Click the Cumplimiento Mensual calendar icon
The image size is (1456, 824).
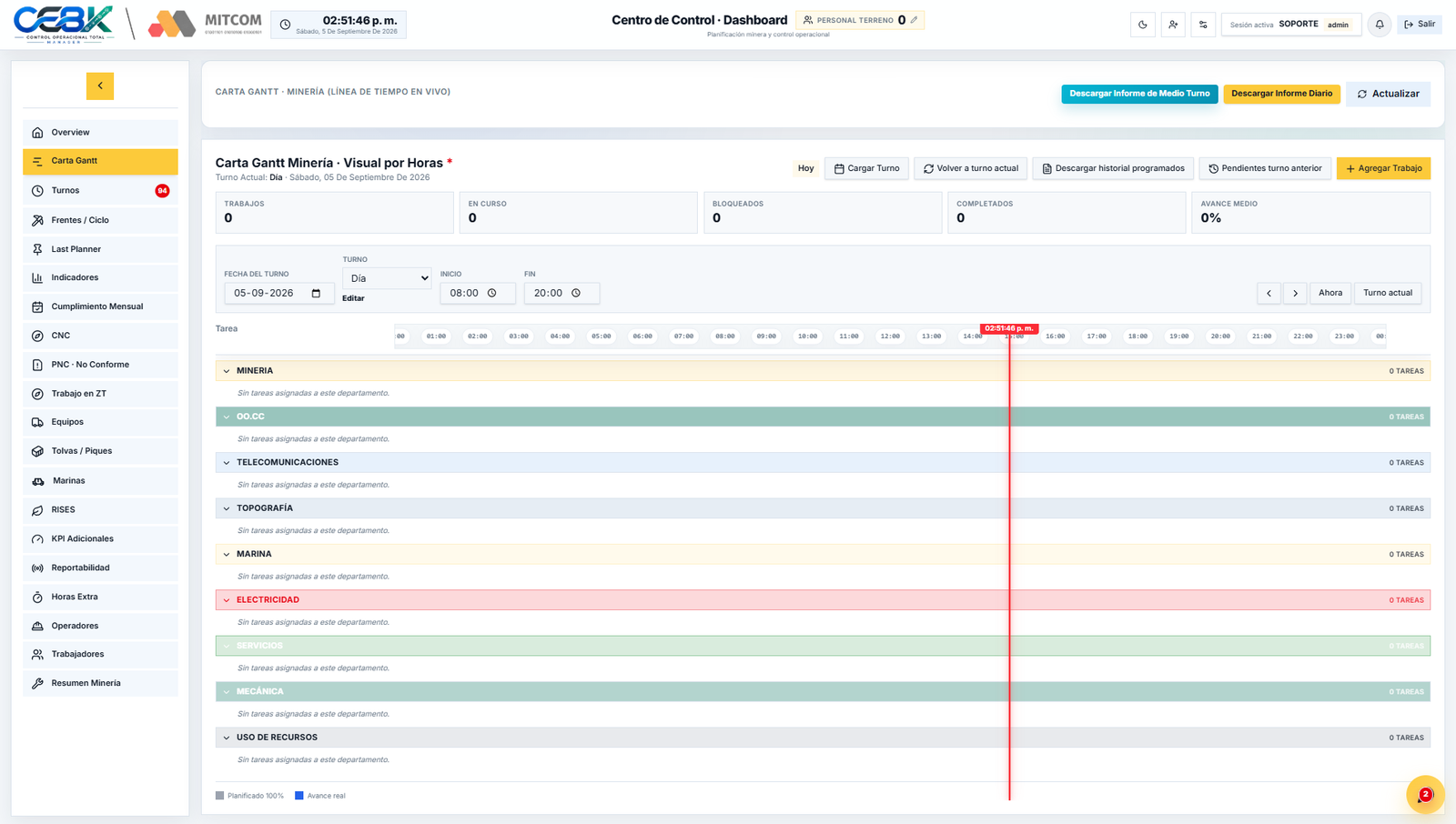[x=37, y=306]
